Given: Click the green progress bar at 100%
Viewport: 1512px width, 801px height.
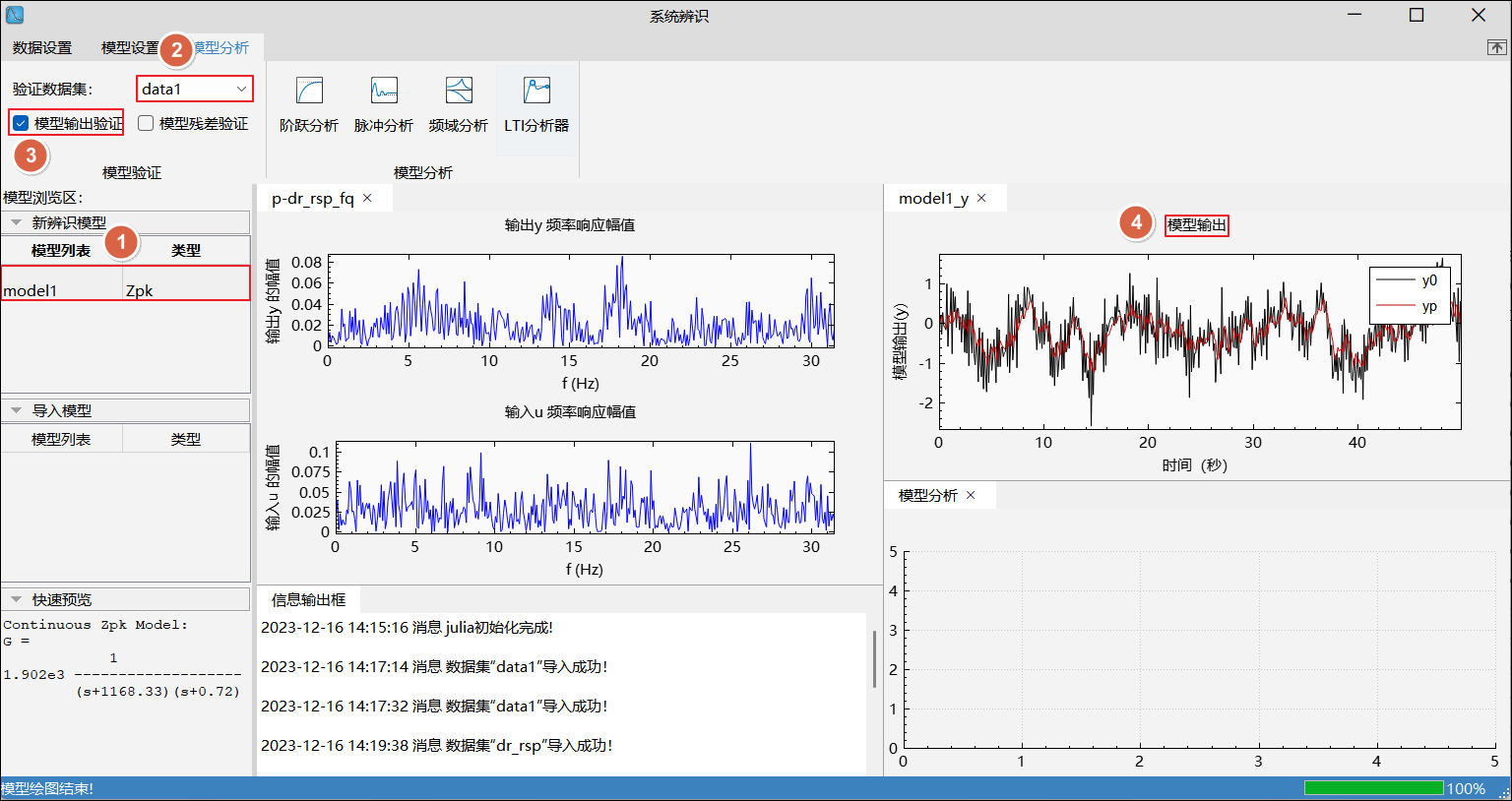Looking at the screenshot, I should [1373, 788].
